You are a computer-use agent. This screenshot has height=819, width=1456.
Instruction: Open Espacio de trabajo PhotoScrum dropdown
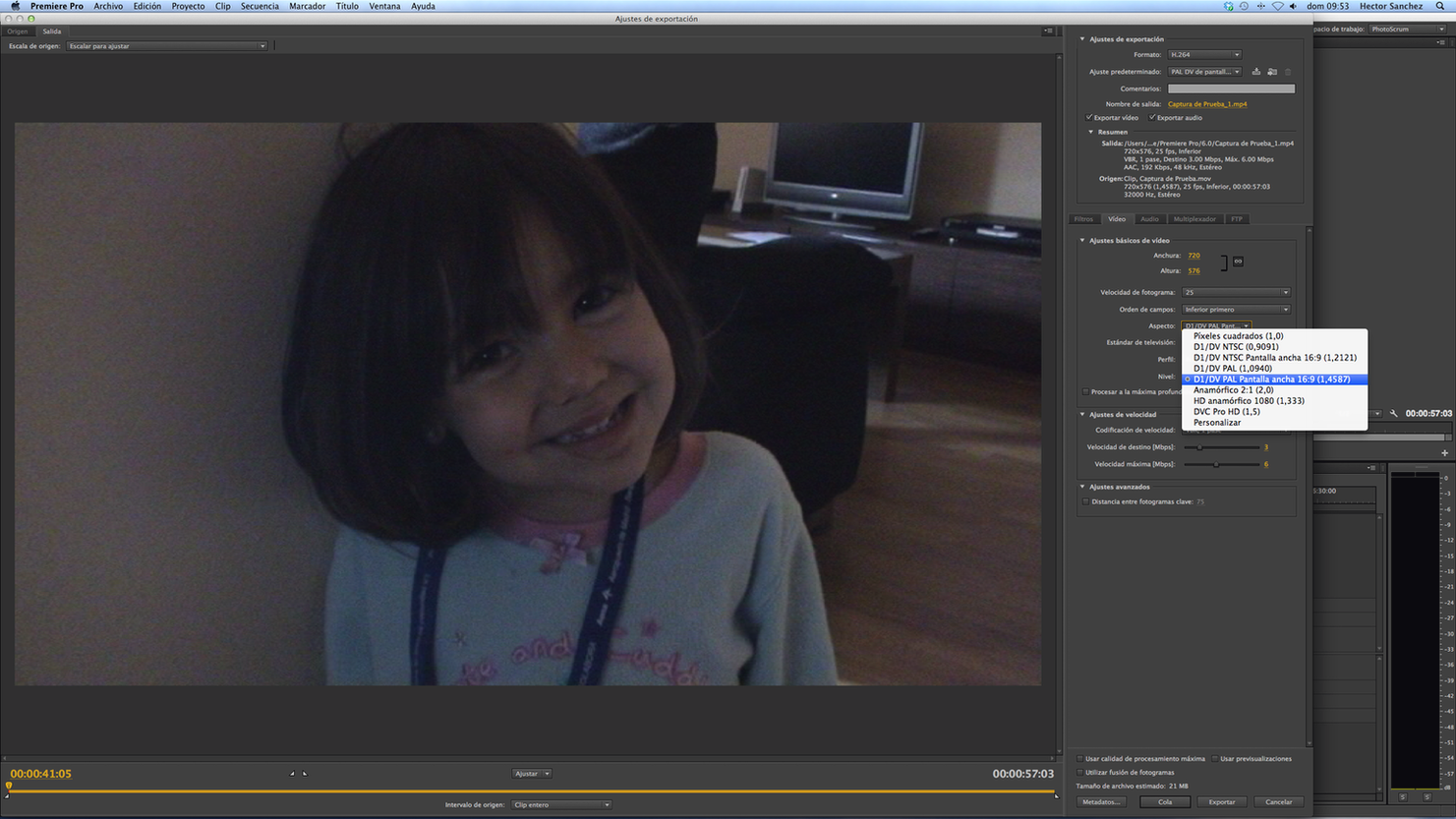coord(1408,29)
